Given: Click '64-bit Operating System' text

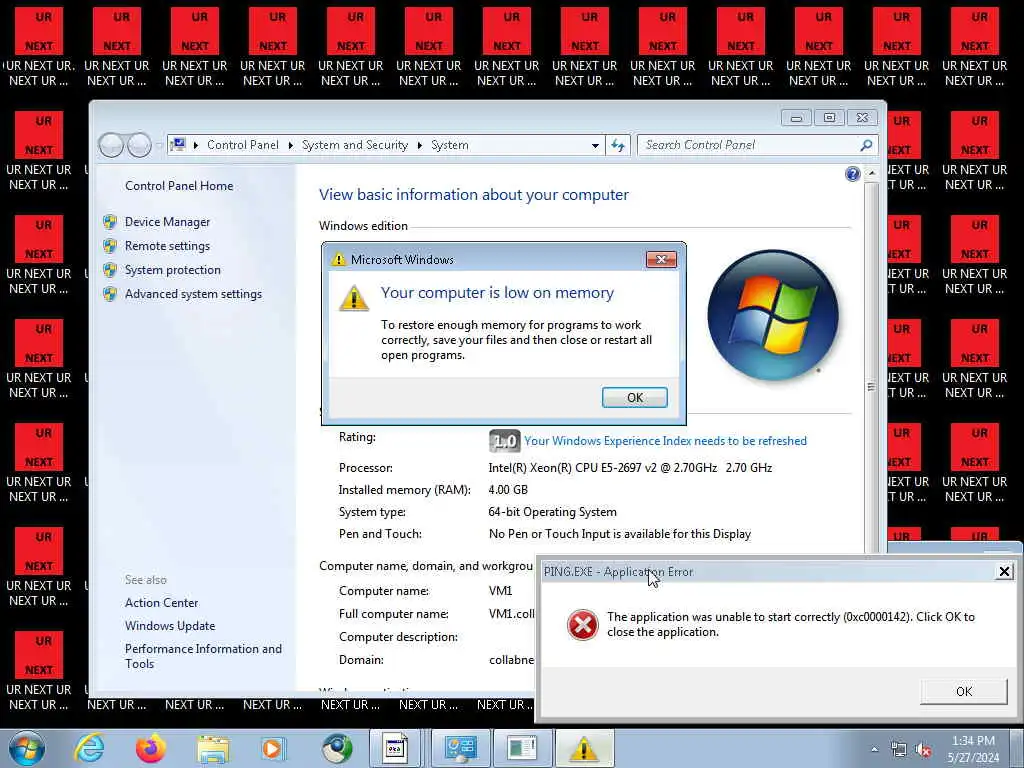Looking at the screenshot, I should click(x=552, y=512).
